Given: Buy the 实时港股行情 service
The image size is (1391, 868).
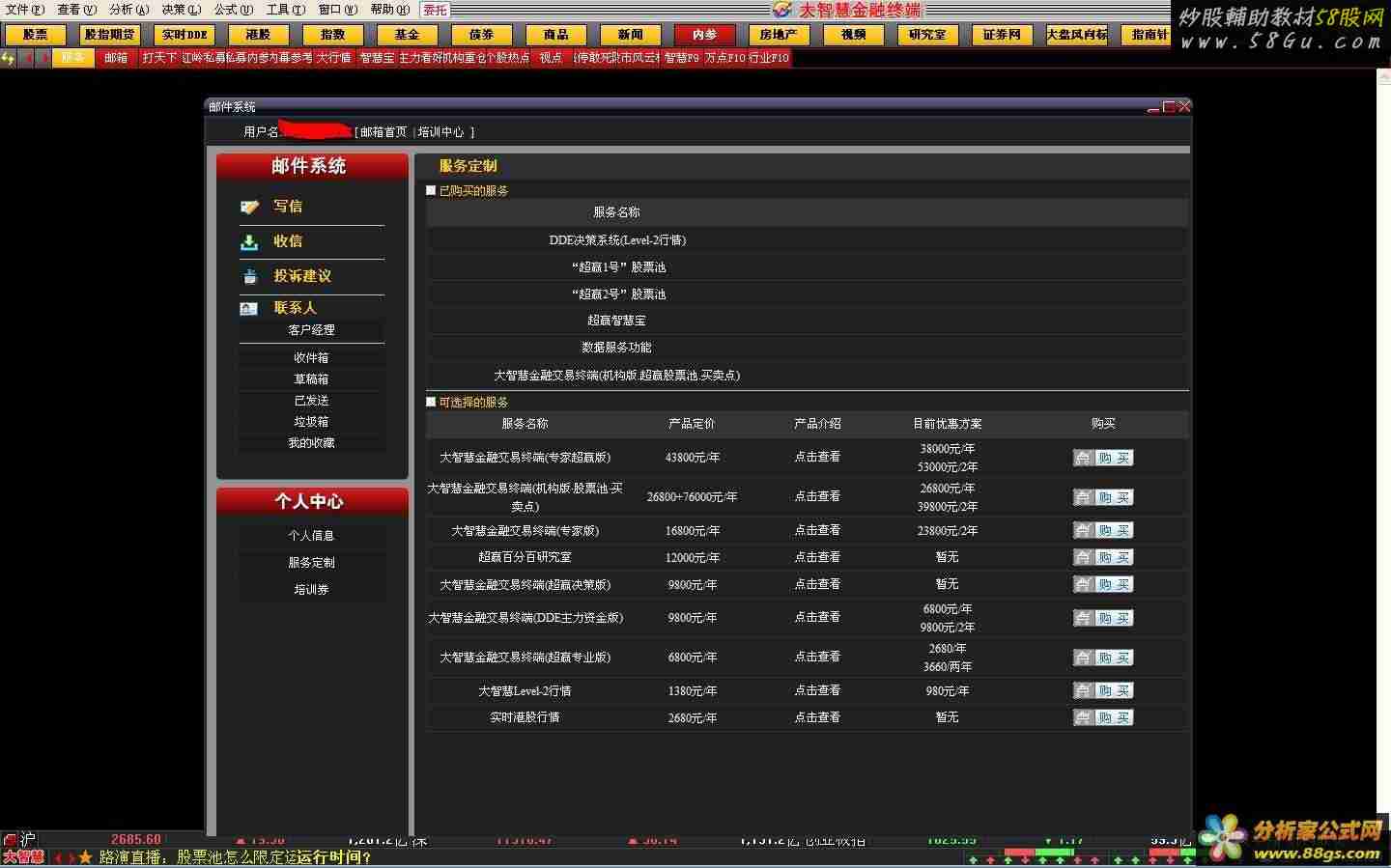Looking at the screenshot, I should (x=1103, y=717).
